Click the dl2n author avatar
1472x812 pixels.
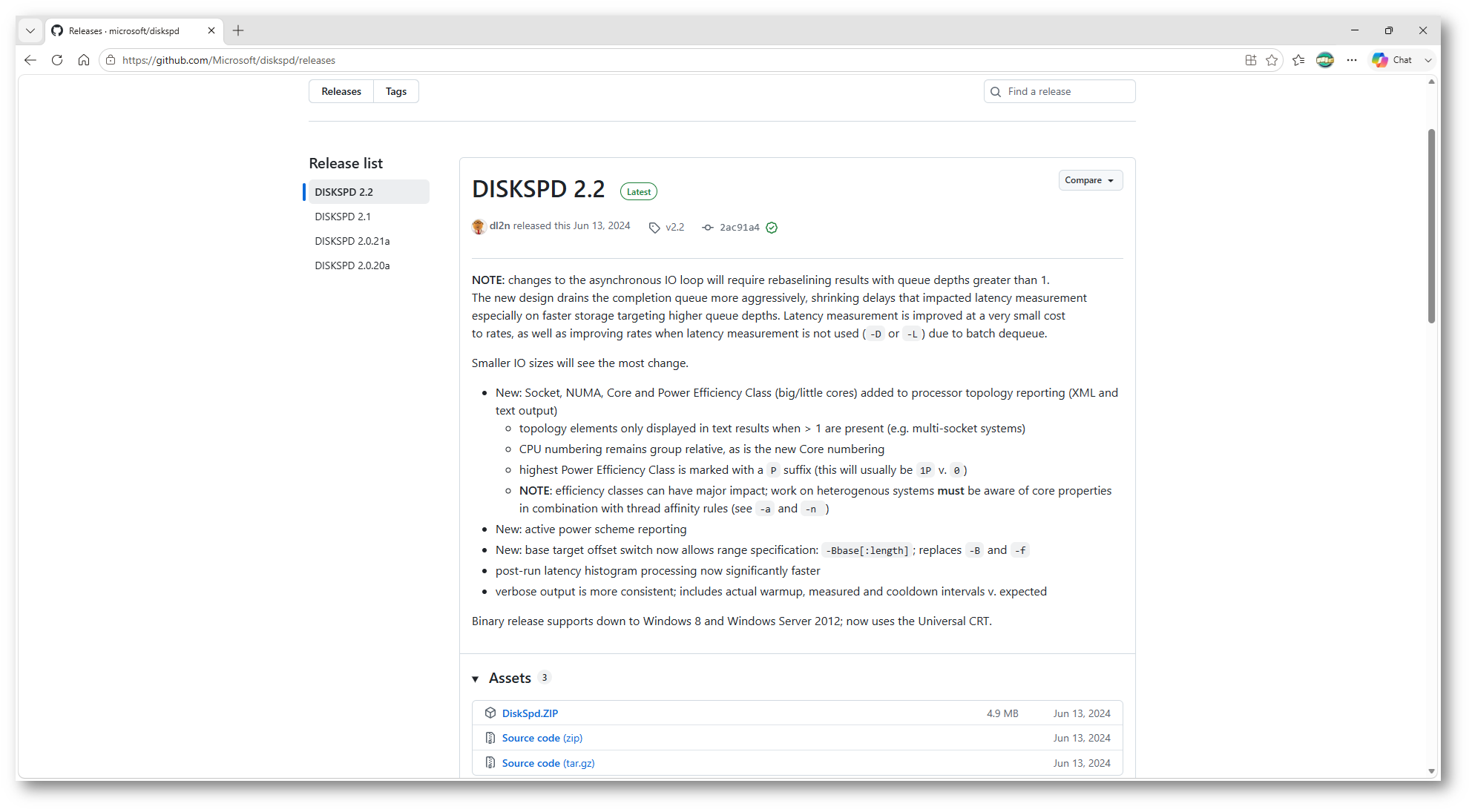pos(479,226)
